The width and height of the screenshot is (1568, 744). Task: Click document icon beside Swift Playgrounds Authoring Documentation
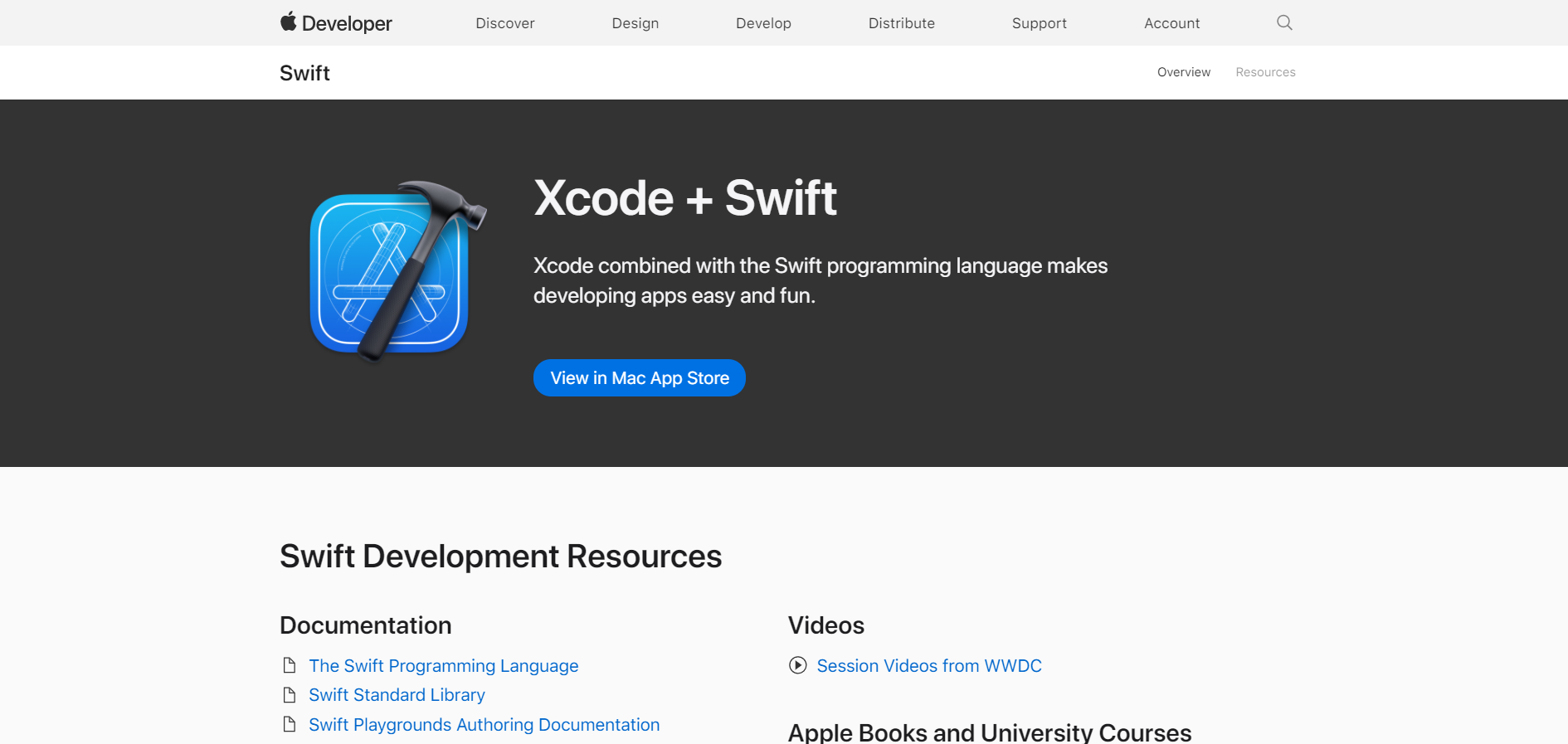[290, 724]
